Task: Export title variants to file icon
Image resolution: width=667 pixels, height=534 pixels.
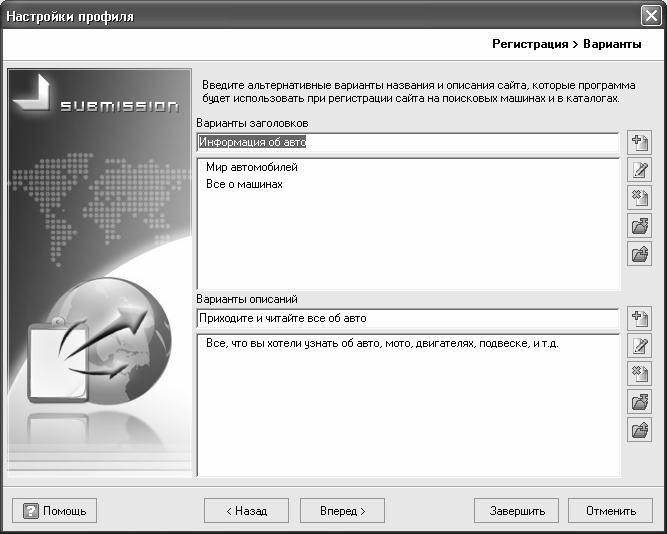Action: coord(639,254)
